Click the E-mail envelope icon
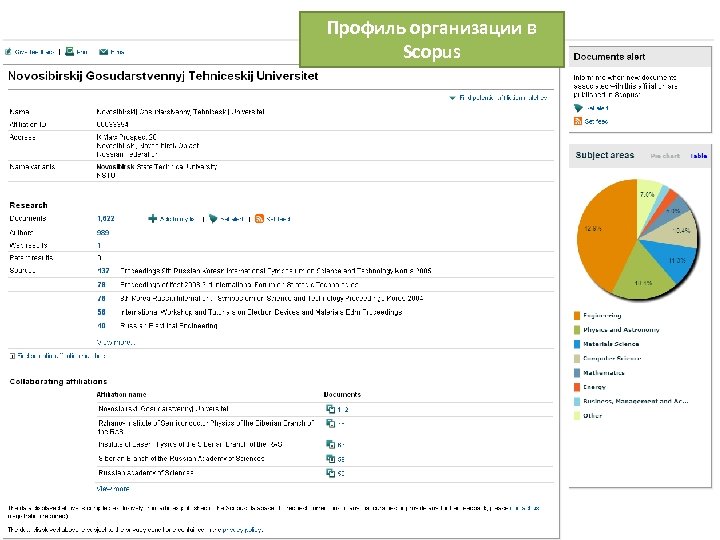The width and height of the screenshot is (720, 540). pos(104,52)
